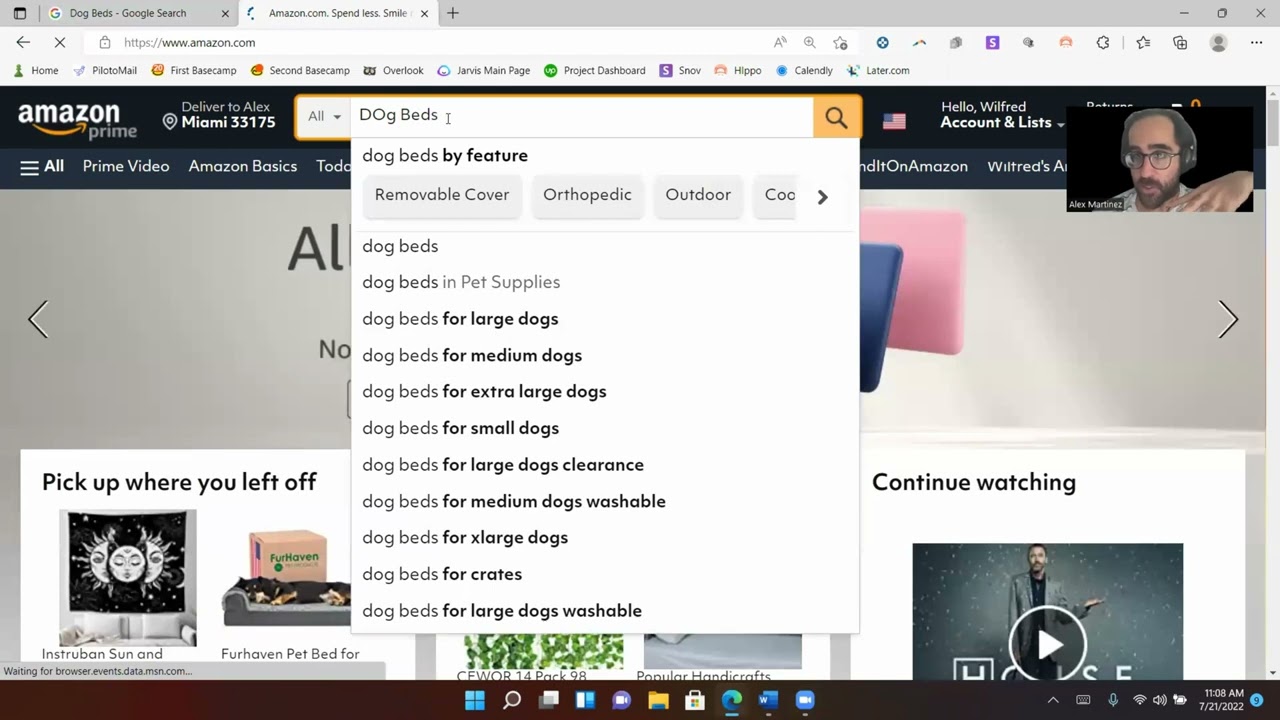Click into the Amazon search field
Image resolution: width=1280 pixels, height=720 pixels.
(581, 117)
